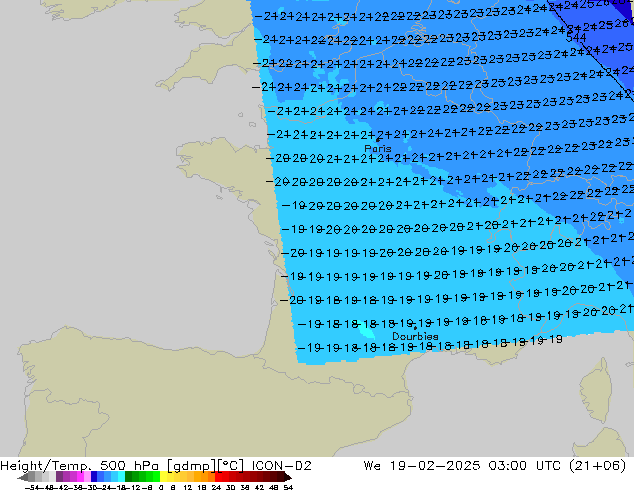Click the dark right arrow of colorbar
The image size is (634, 490).
(x=288, y=477)
